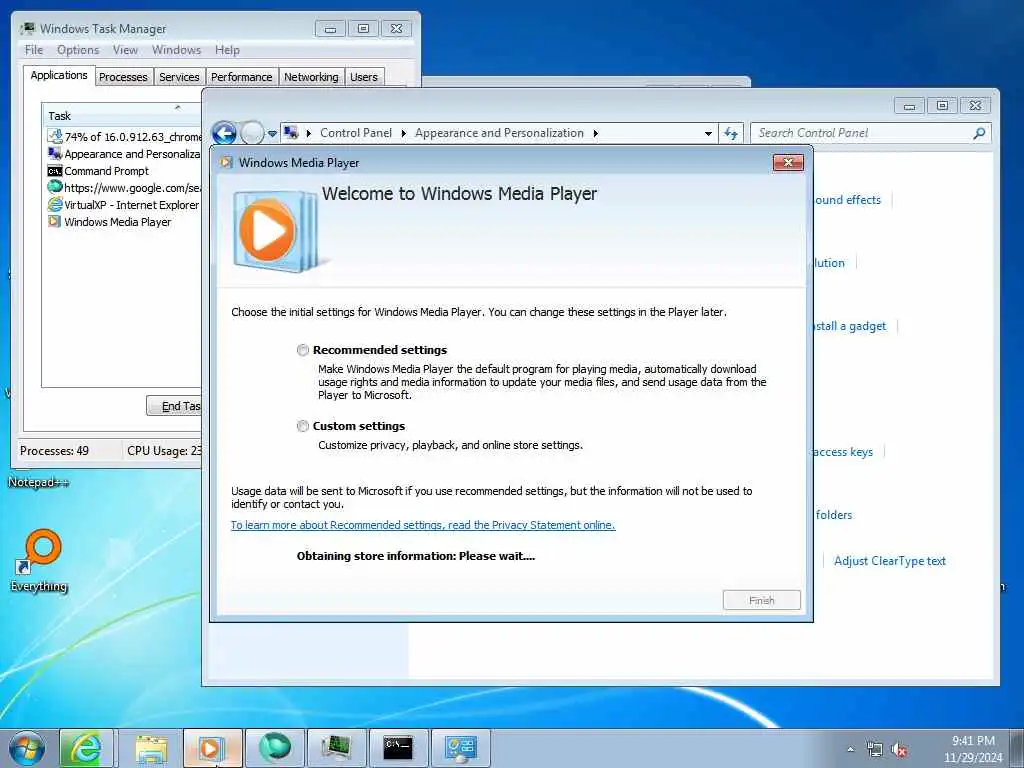Open the Start menu orb

(x=27, y=748)
